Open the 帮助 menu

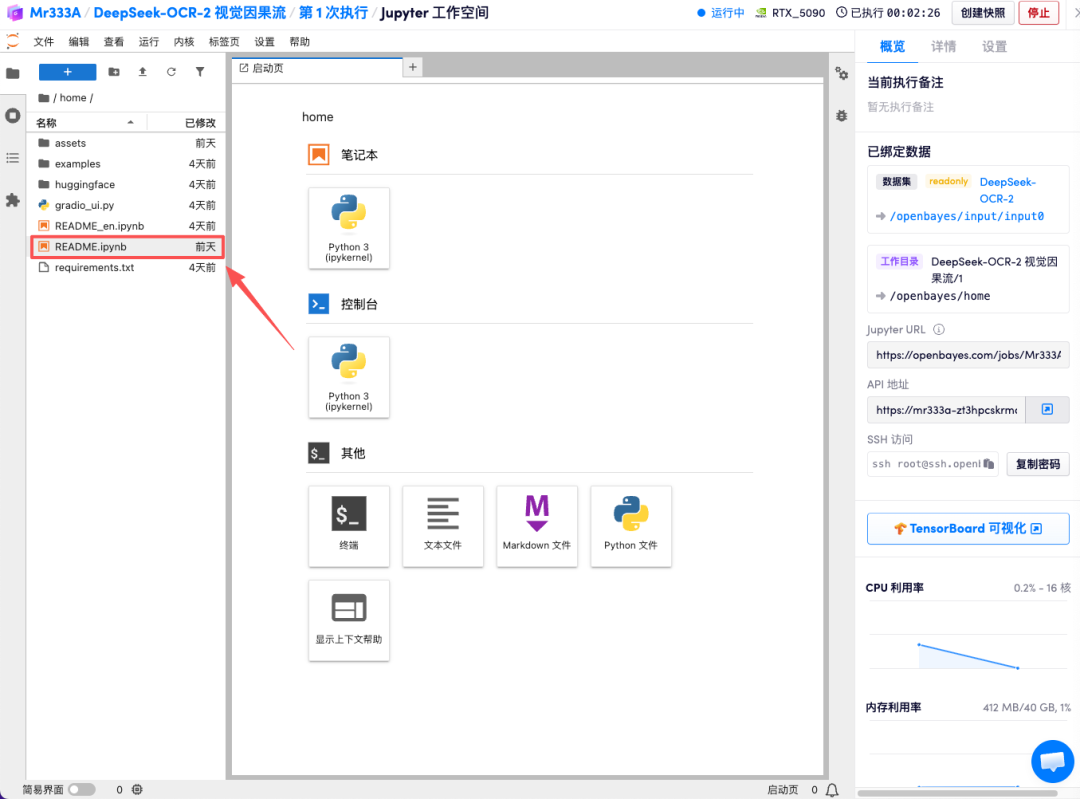pyautogui.click(x=300, y=42)
